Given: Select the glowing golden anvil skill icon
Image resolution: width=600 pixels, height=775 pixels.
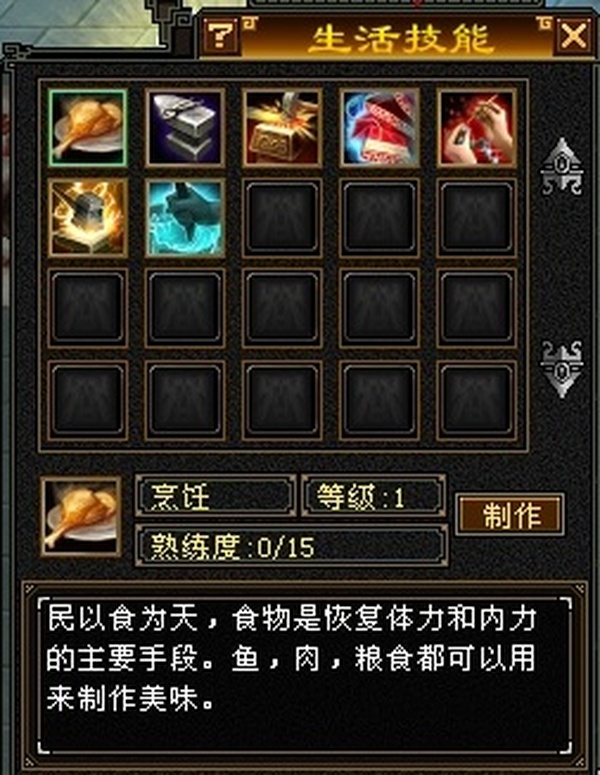Looking at the screenshot, I should [x=88, y=218].
